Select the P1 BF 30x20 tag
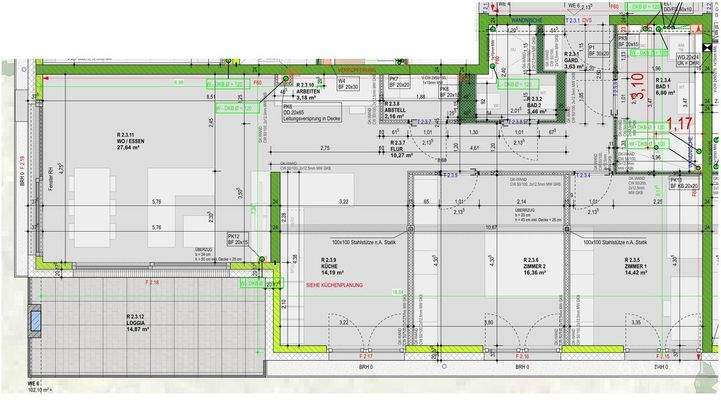The width and height of the screenshot is (721, 400). pos(599,50)
